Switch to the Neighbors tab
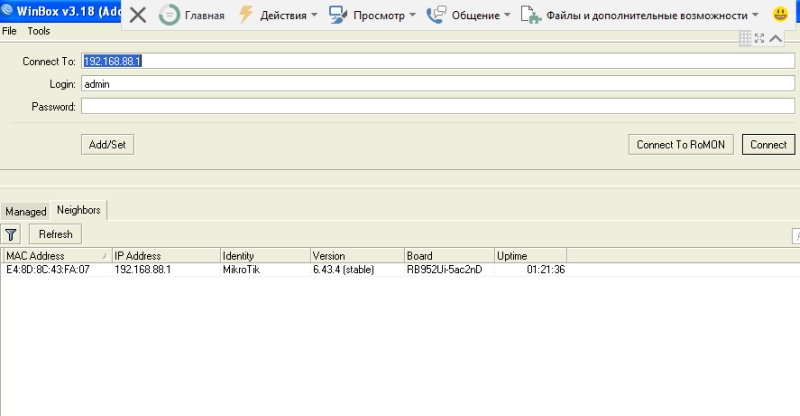800x416 pixels. pyautogui.click(x=79, y=210)
